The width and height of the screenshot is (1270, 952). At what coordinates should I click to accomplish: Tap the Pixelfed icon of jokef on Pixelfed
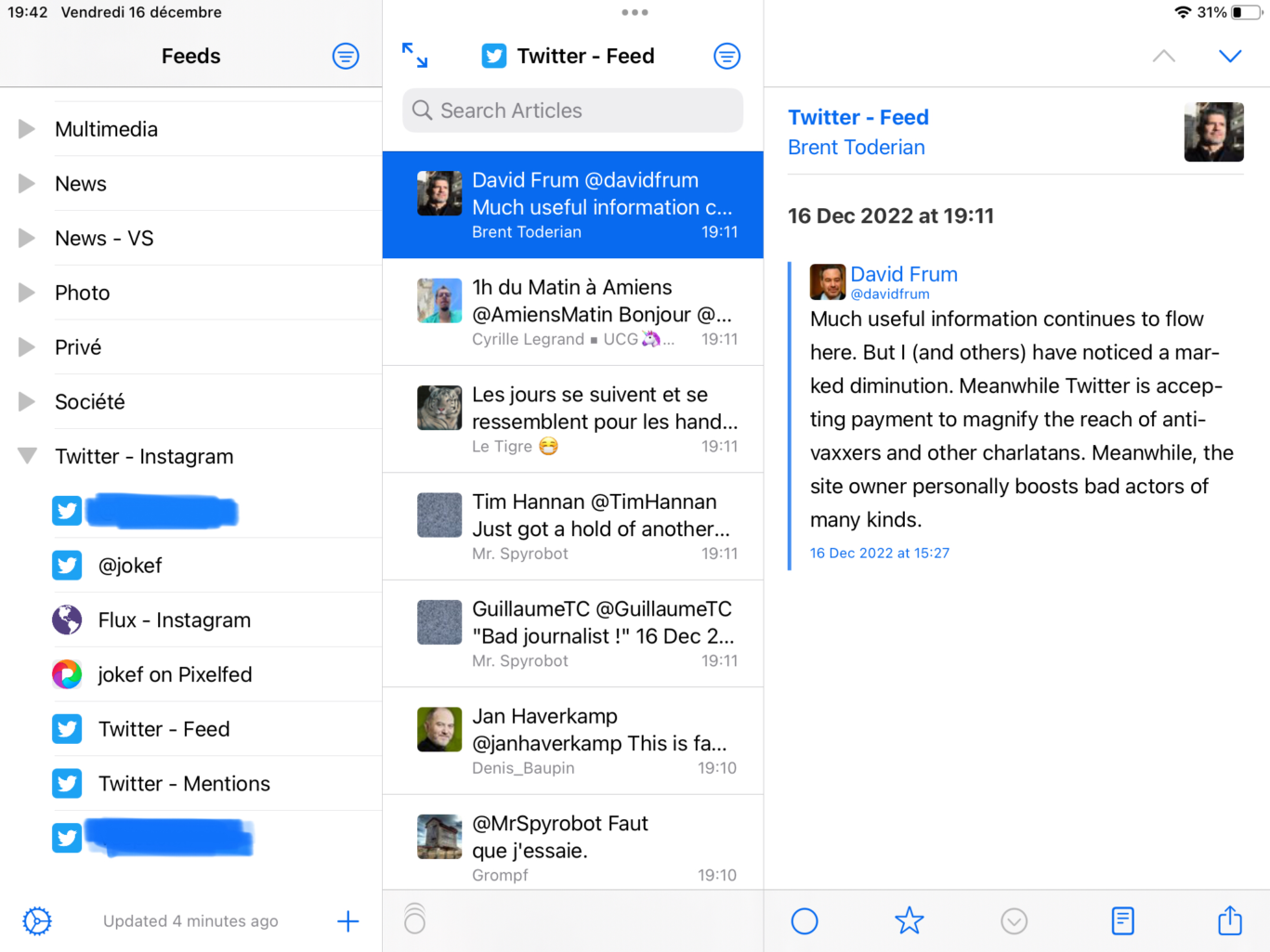tap(67, 674)
